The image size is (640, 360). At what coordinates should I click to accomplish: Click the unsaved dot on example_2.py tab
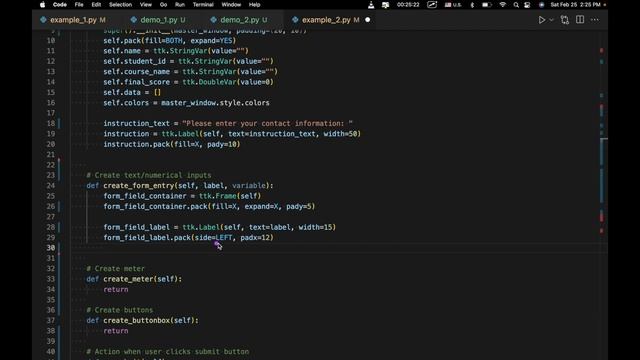(x=368, y=20)
